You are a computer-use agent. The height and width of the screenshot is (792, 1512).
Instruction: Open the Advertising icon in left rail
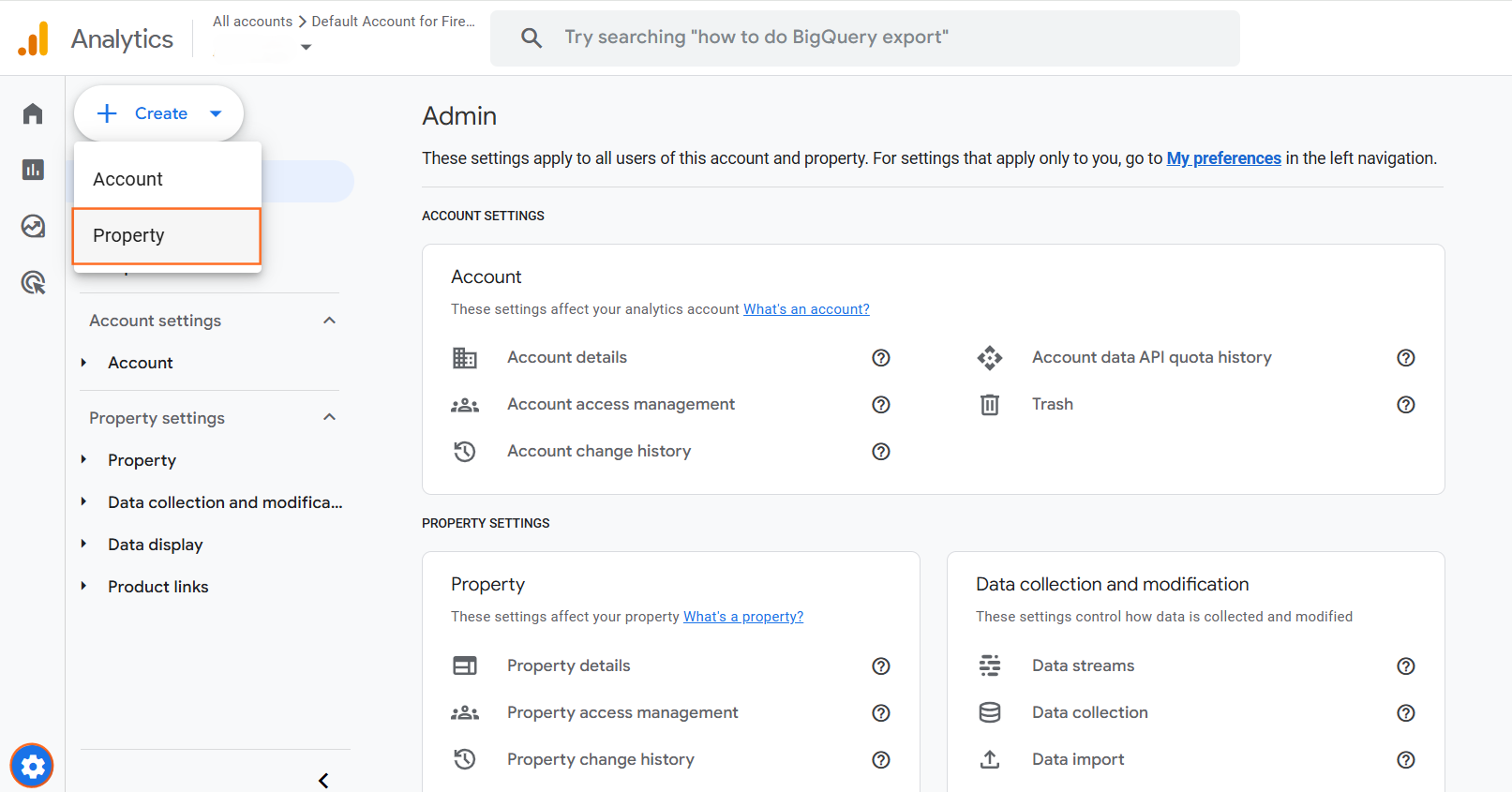33,282
